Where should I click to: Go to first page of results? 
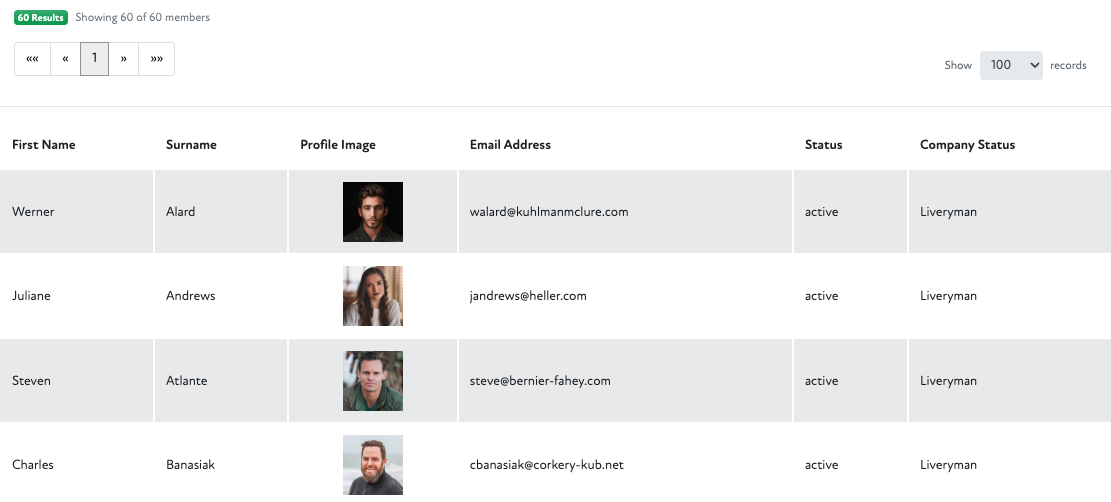[x=32, y=59]
